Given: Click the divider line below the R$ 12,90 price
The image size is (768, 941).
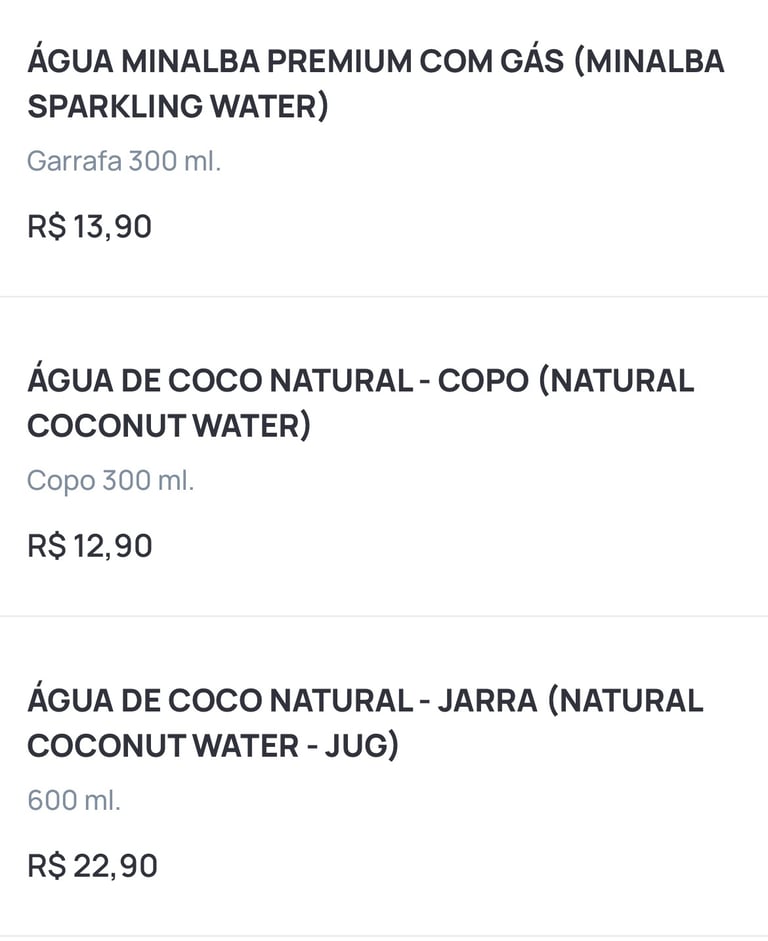Looking at the screenshot, I should coord(384,616).
